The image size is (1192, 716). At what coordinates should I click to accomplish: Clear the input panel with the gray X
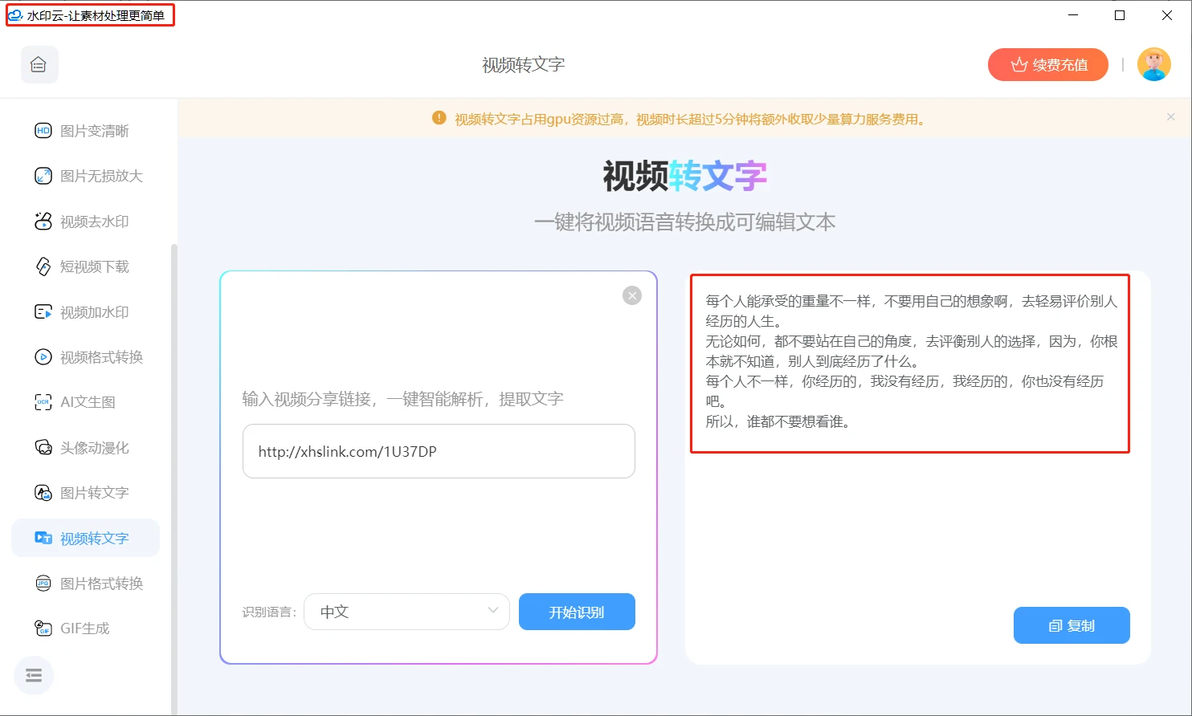pyautogui.click(x=632, y=296)
